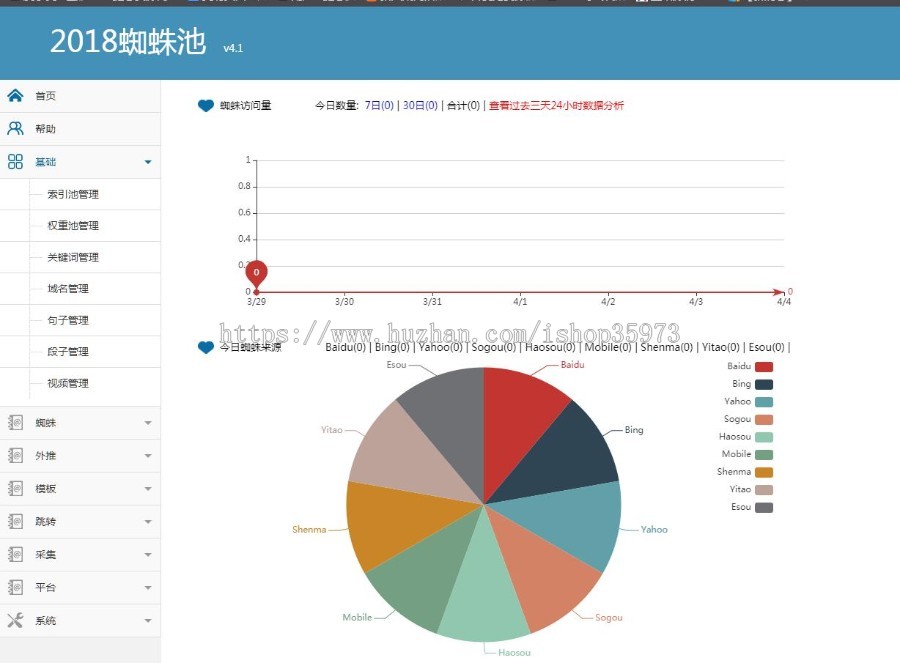Image resolution: width=900 pixels, height=663 pixels.
Task: Click the notebook icon beside 蜘蛛
Action: (x=14, y=422)
